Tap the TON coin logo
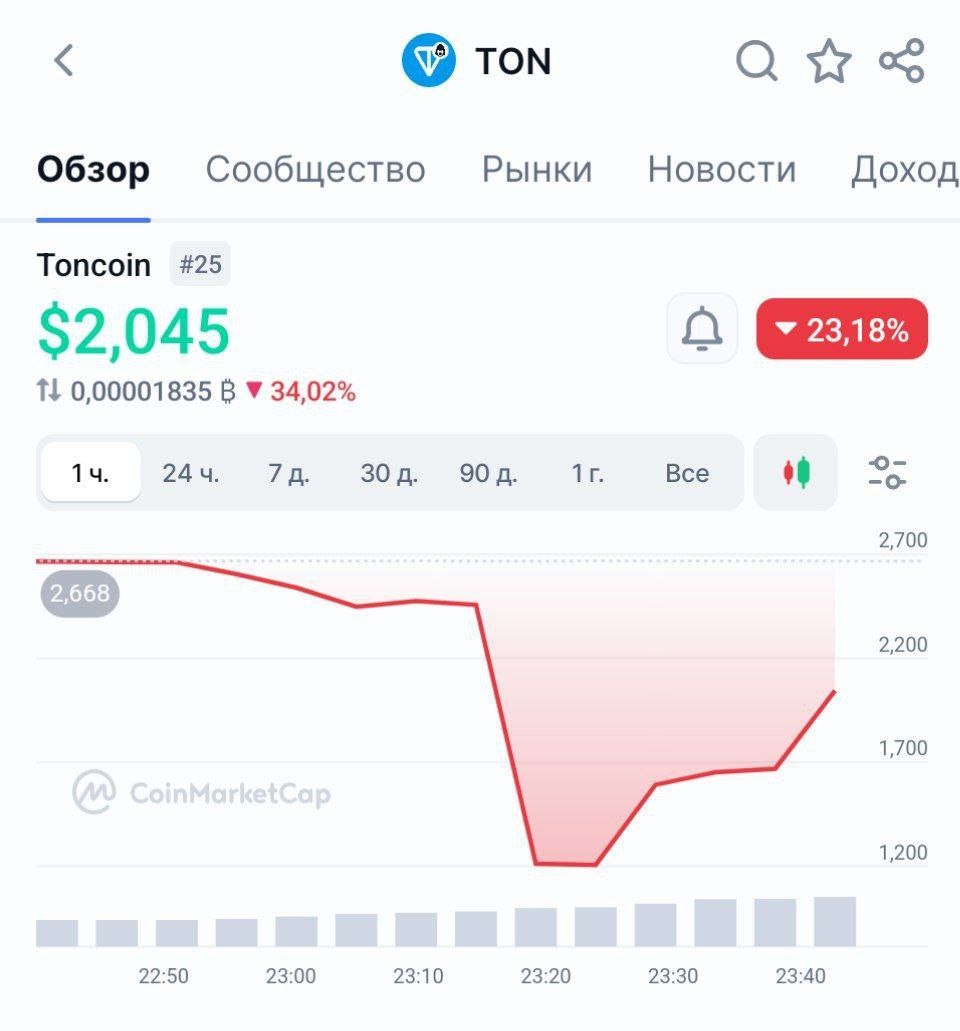960x1031 pixels. [429, 60]
